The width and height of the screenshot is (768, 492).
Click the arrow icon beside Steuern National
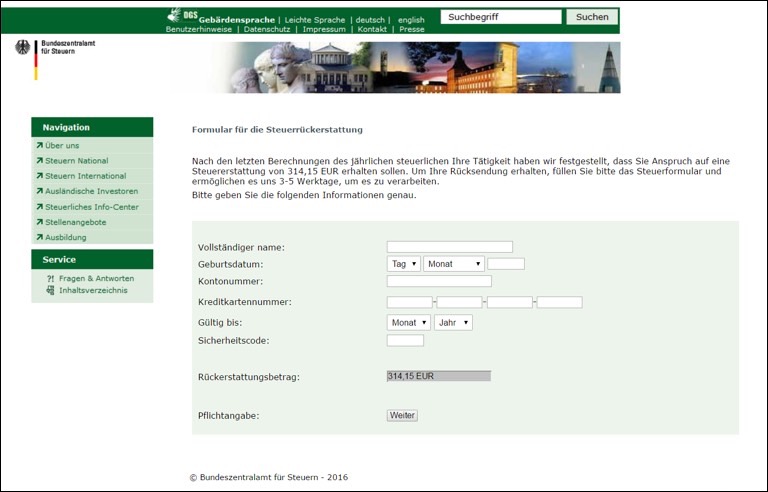point(39,161)
